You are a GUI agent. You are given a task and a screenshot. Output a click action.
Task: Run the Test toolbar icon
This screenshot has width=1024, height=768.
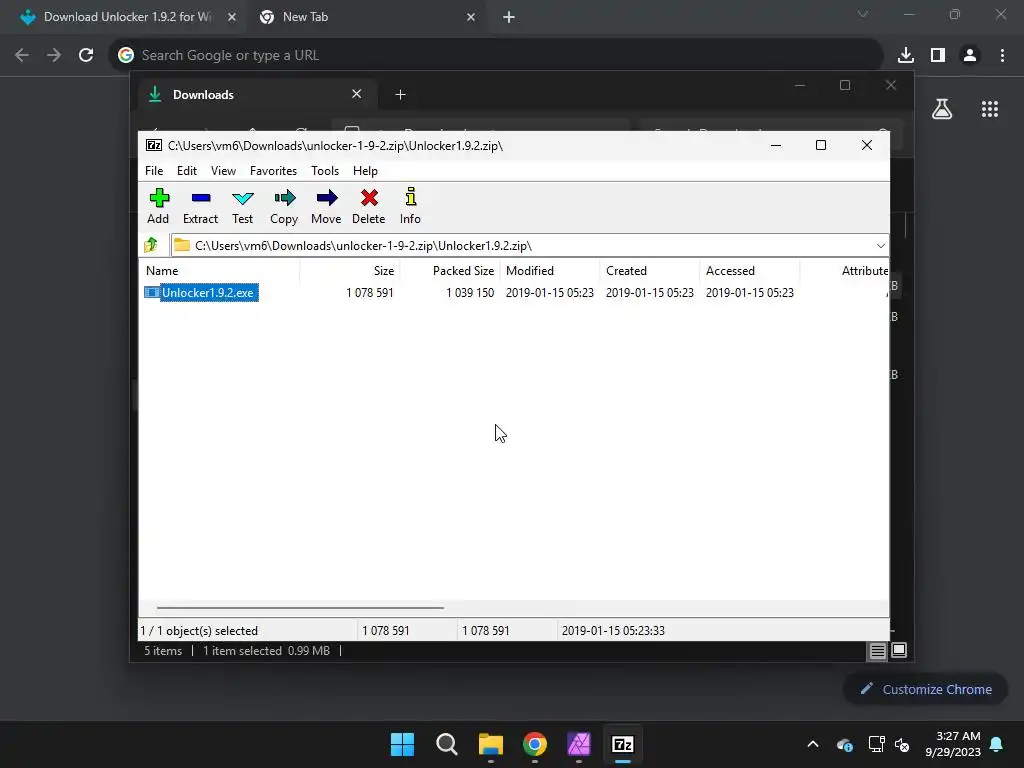(242, 206)
